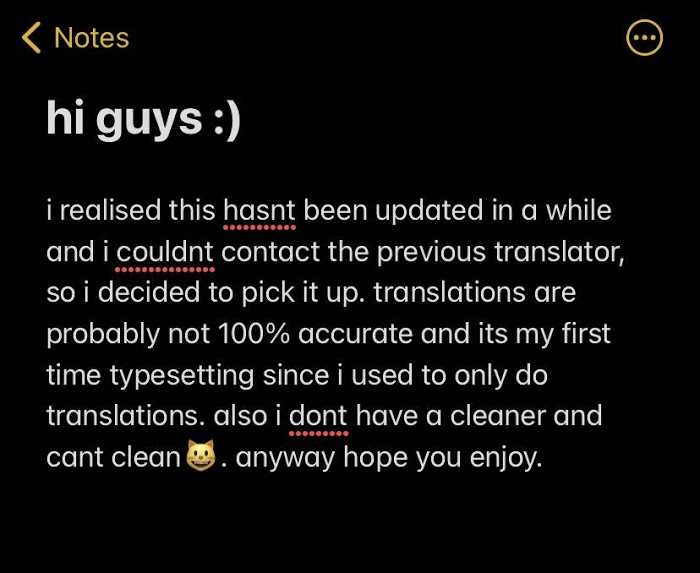Place cursor after "hope you enjoy."
Viewport: 700px width, 573px height.
pyautogui.click(x=543, y=457)
